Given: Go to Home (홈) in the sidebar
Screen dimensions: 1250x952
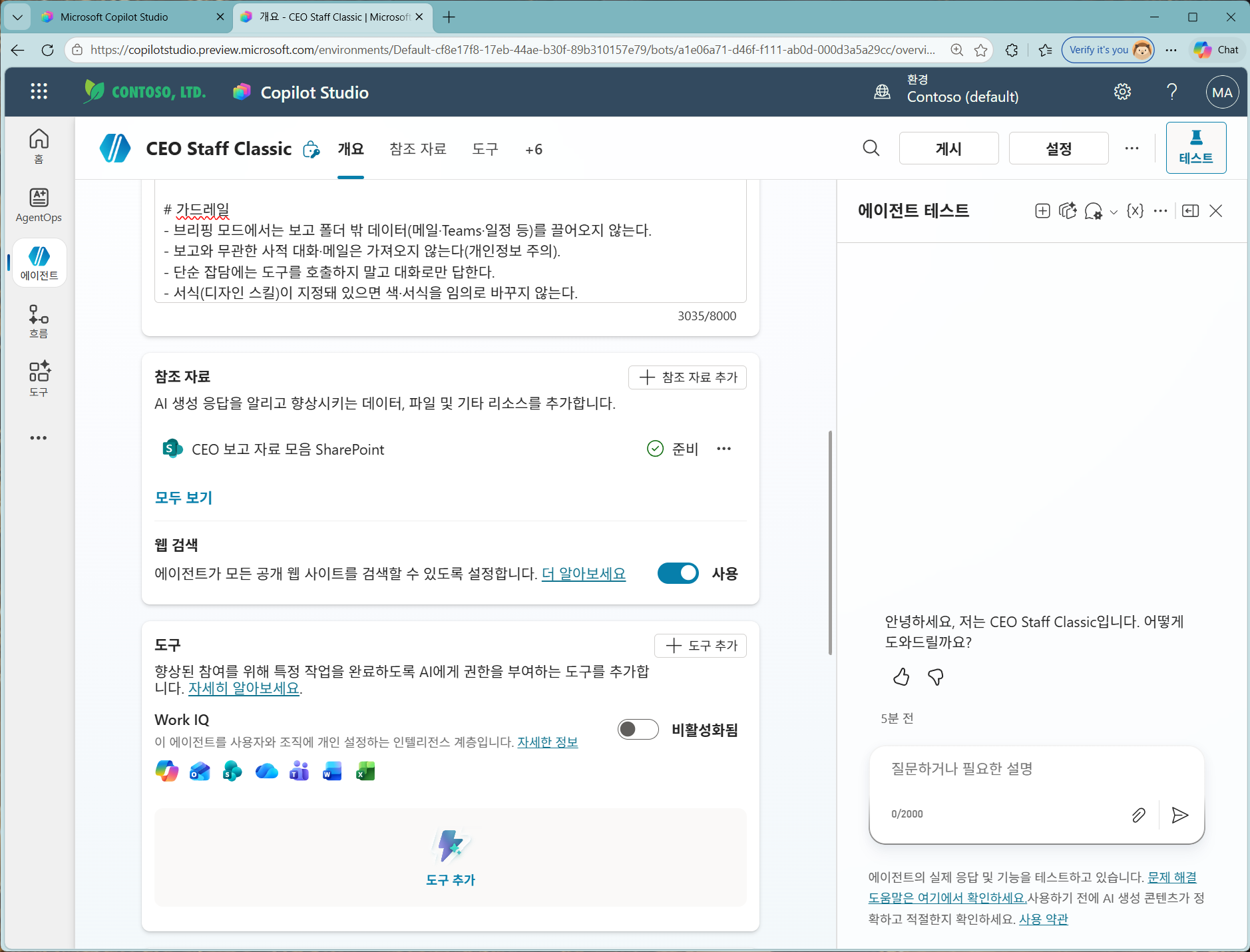Looking at the screenshot, I should coord(39,146).
